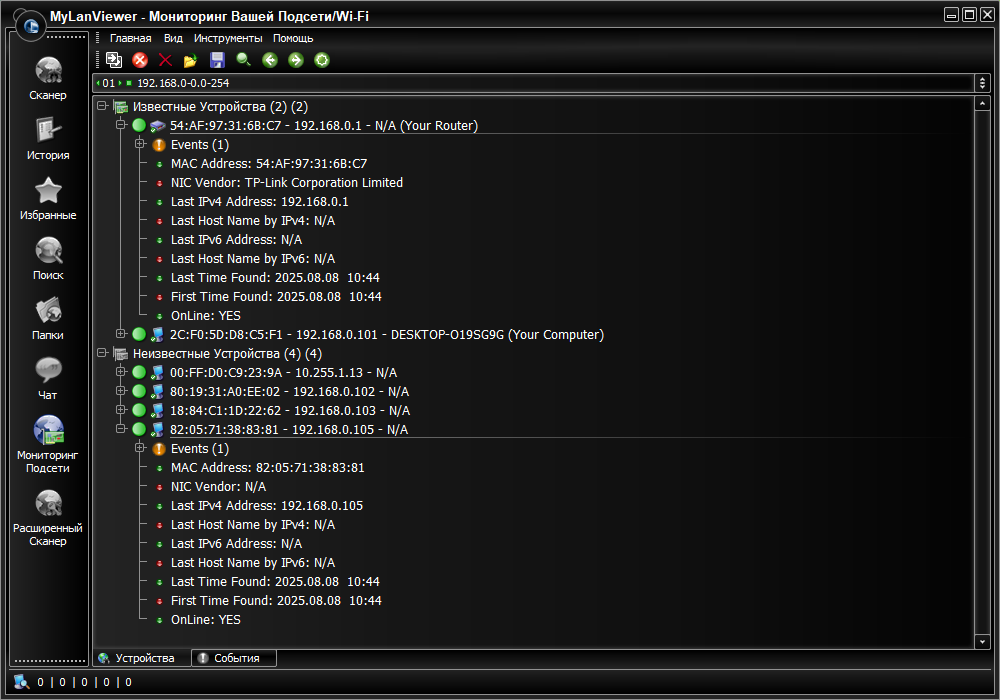Viewport: 1000px width, 700px height.
Task: Open the Папки shared folders section
Action: (48, 319)
